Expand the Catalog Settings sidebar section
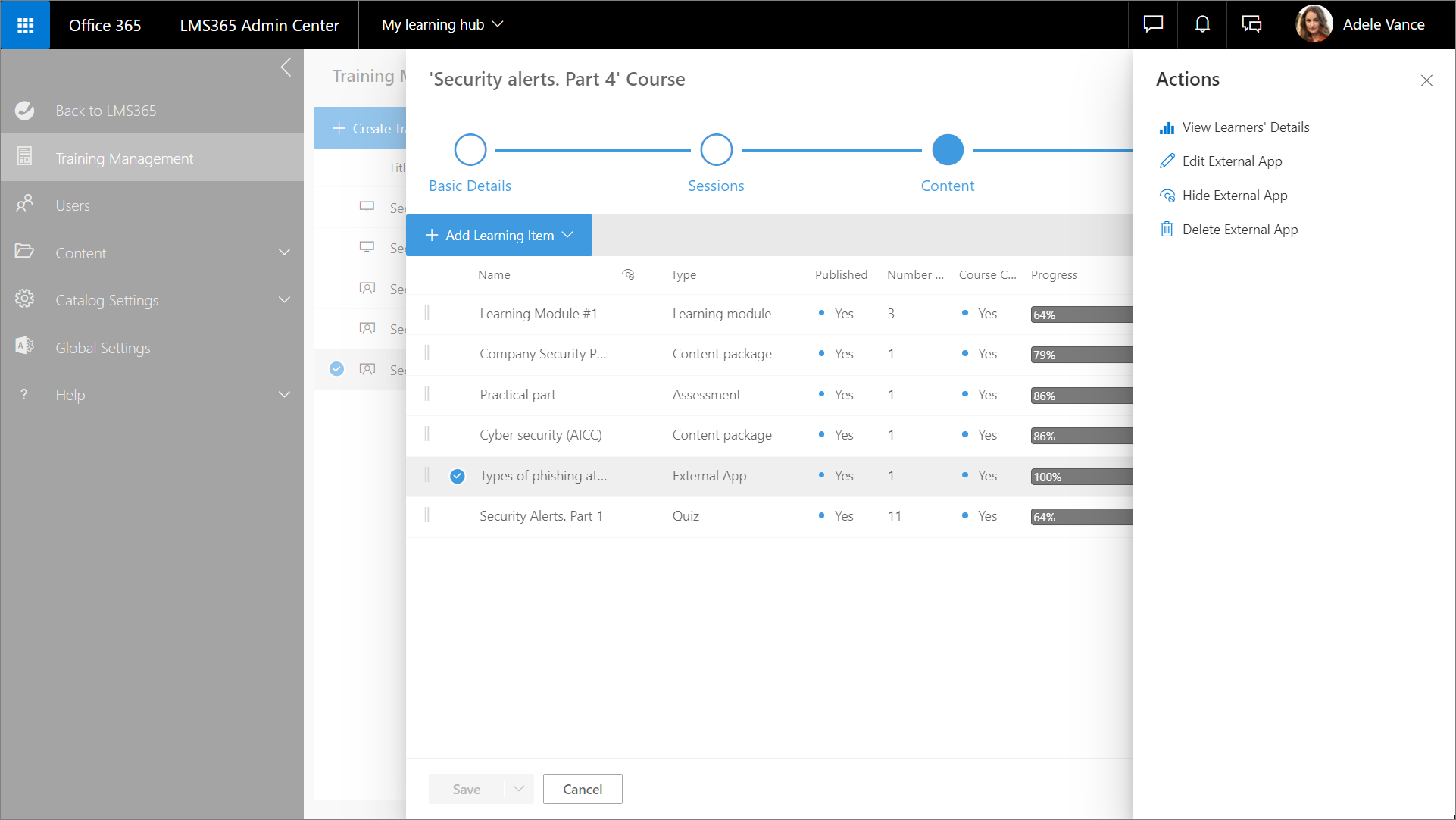The width and height of the screenshot is (1456, 820). click(284, 300)
